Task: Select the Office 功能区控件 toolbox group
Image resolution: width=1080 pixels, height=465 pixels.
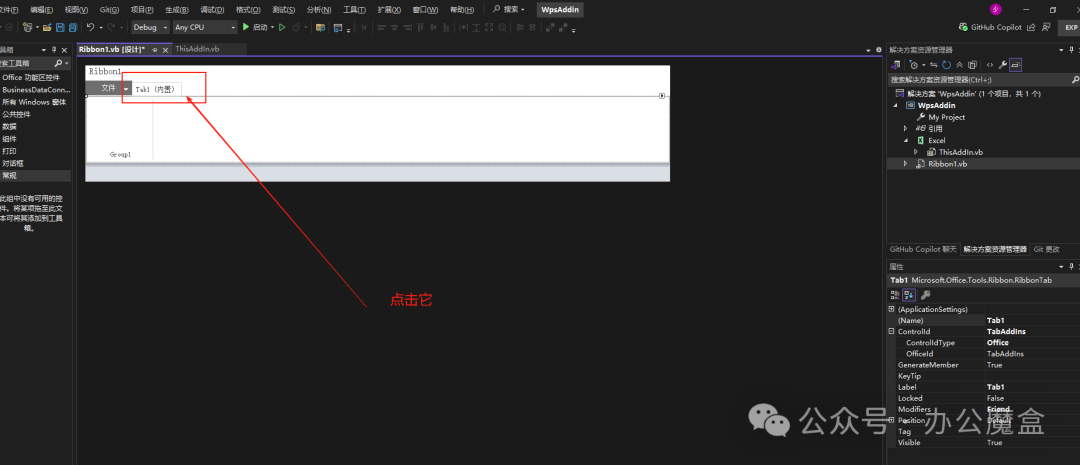Action: point(31,78)
